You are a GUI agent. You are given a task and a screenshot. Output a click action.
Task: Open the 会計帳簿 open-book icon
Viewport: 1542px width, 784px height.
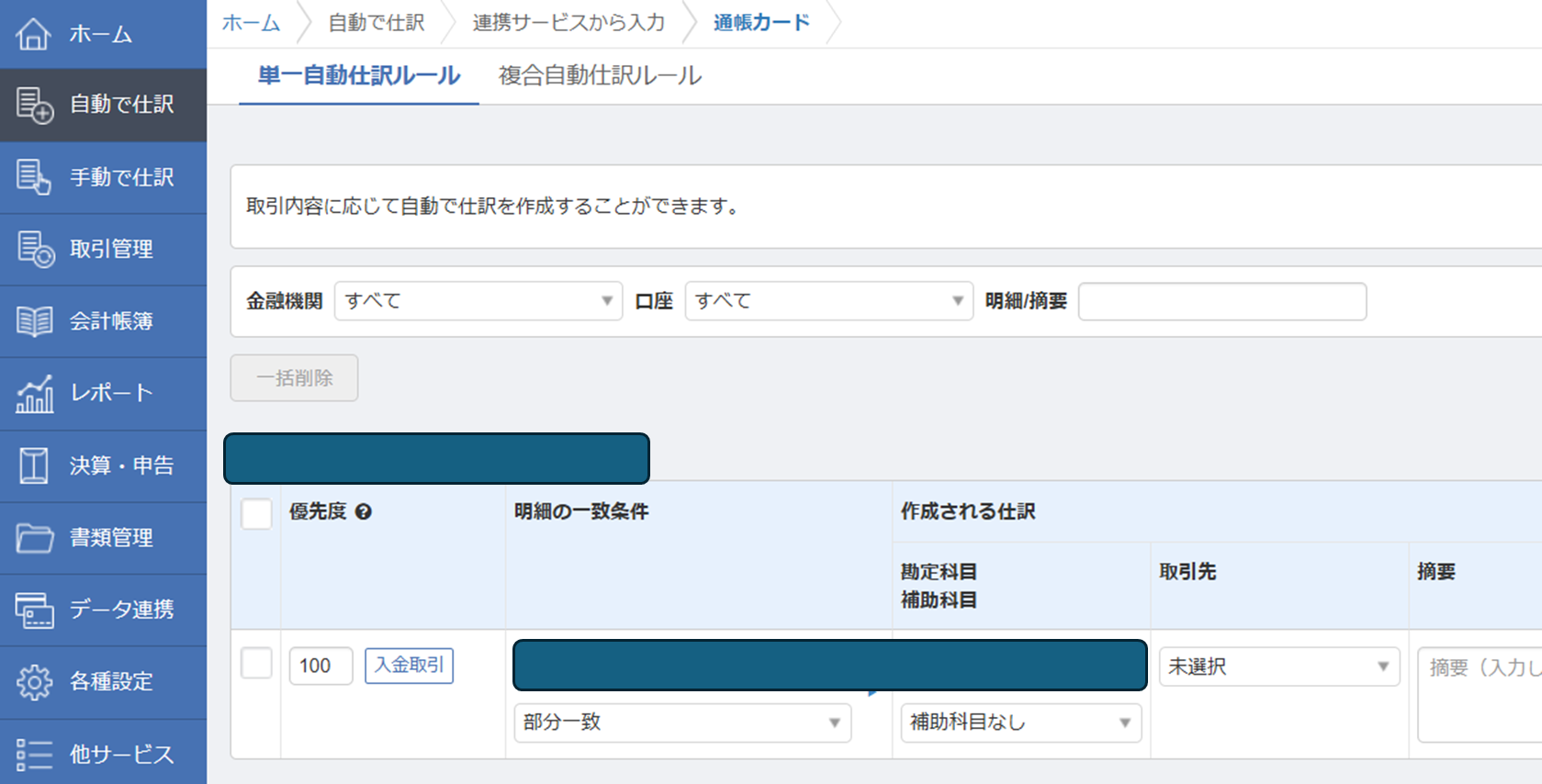click(x=34, y=321)
